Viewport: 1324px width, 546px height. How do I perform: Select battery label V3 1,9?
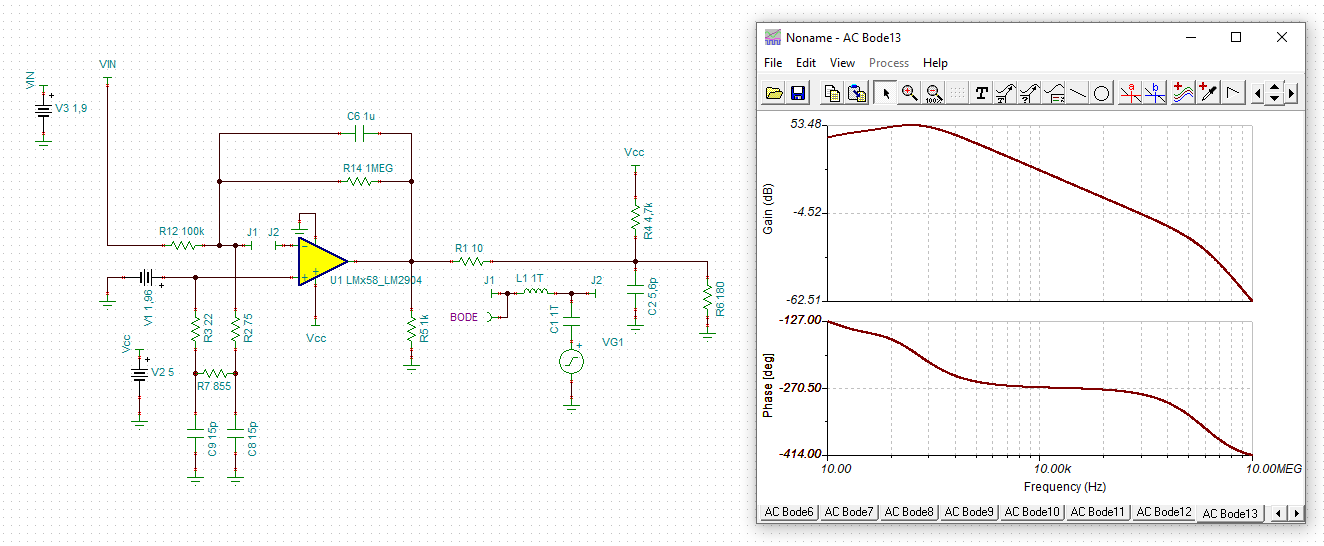(70, 107)
